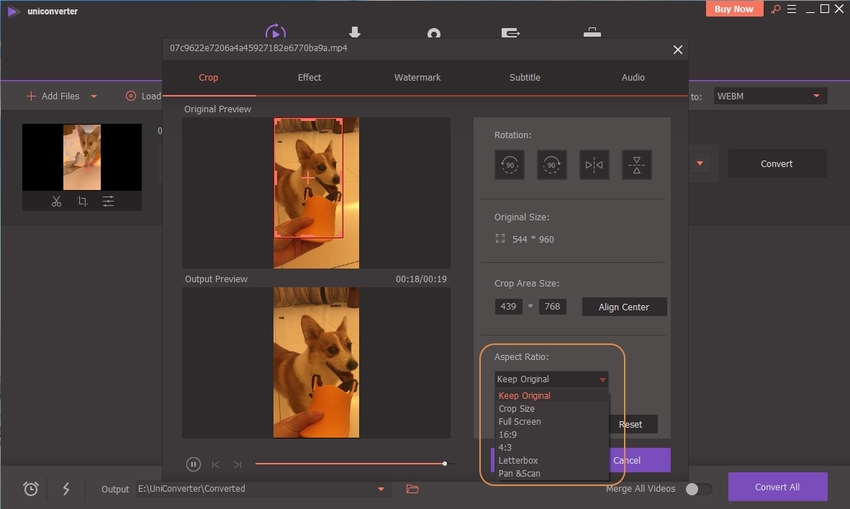Screen dimensions: 850x509
Task: Flip the video horizontally
Action: coord(594,165)
